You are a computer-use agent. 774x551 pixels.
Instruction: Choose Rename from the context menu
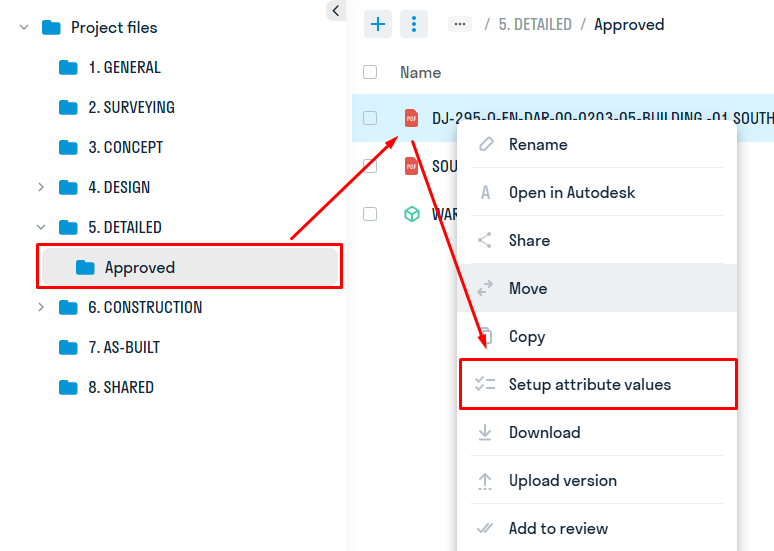pyautogui.click(x=597, y=144)
